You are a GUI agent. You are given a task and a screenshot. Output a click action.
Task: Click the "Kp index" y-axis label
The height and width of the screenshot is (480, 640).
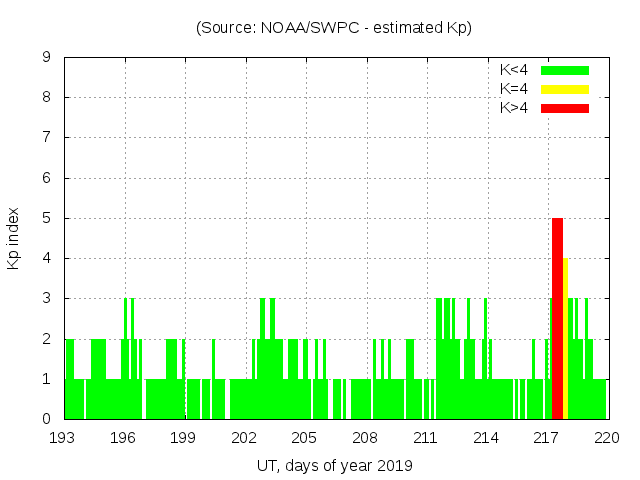pyautogui.click(x=14, y=238)
